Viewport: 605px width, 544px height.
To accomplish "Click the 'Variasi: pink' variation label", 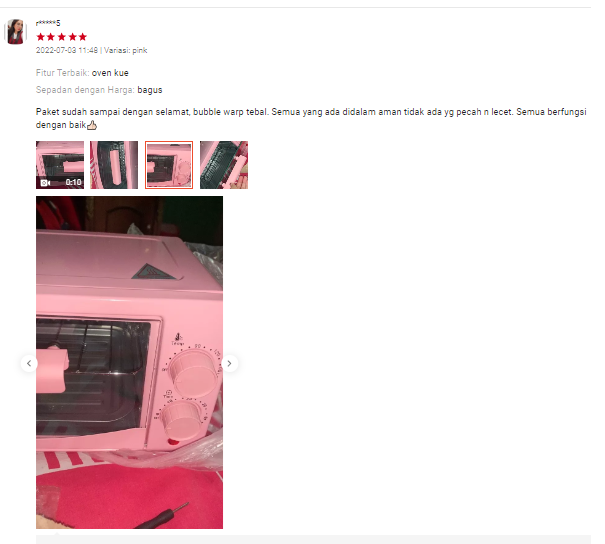I will click(125, 51).
